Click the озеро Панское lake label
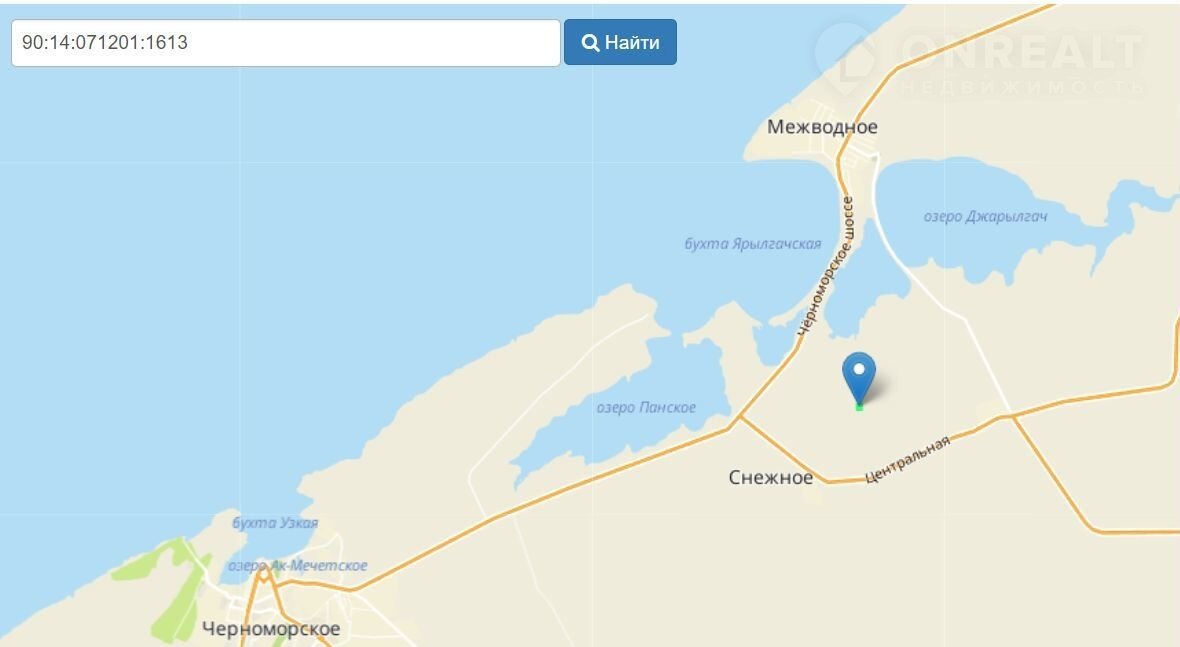1180x647 pixels. pos(646,408)
